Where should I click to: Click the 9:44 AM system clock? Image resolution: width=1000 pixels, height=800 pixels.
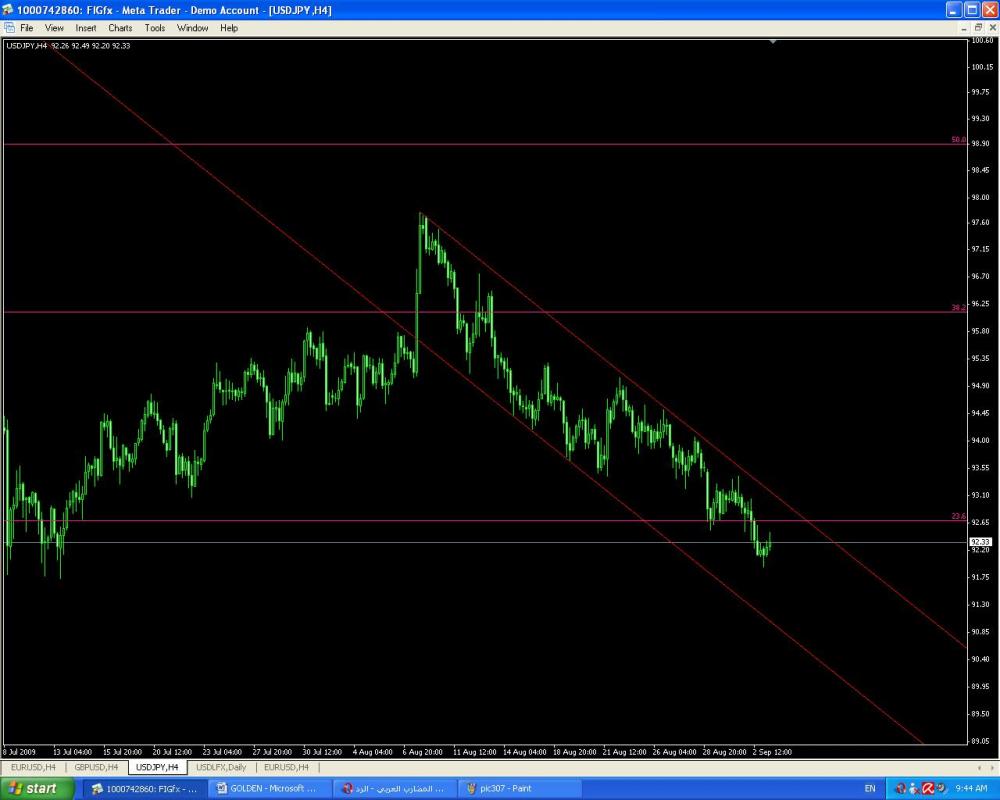[971, 789]
